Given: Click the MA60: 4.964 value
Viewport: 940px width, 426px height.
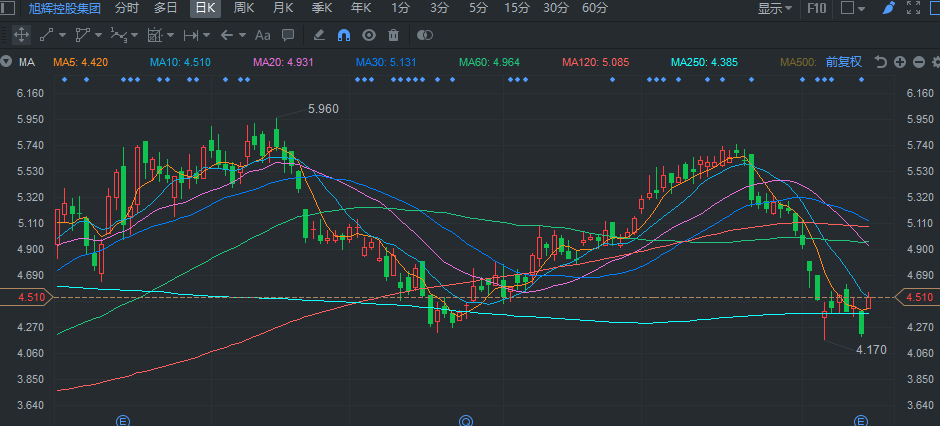Looking at the screenshot, I should pyautogui.click(x=489, y=62).
